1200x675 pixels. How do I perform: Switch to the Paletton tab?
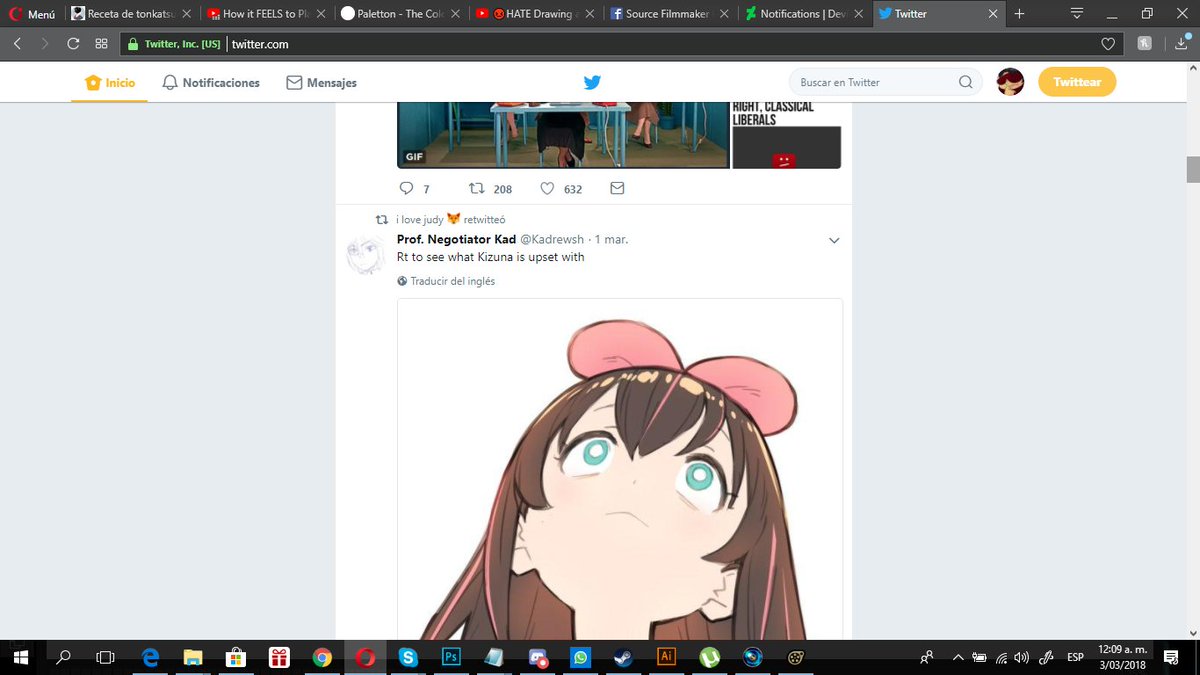click(400, 14)
